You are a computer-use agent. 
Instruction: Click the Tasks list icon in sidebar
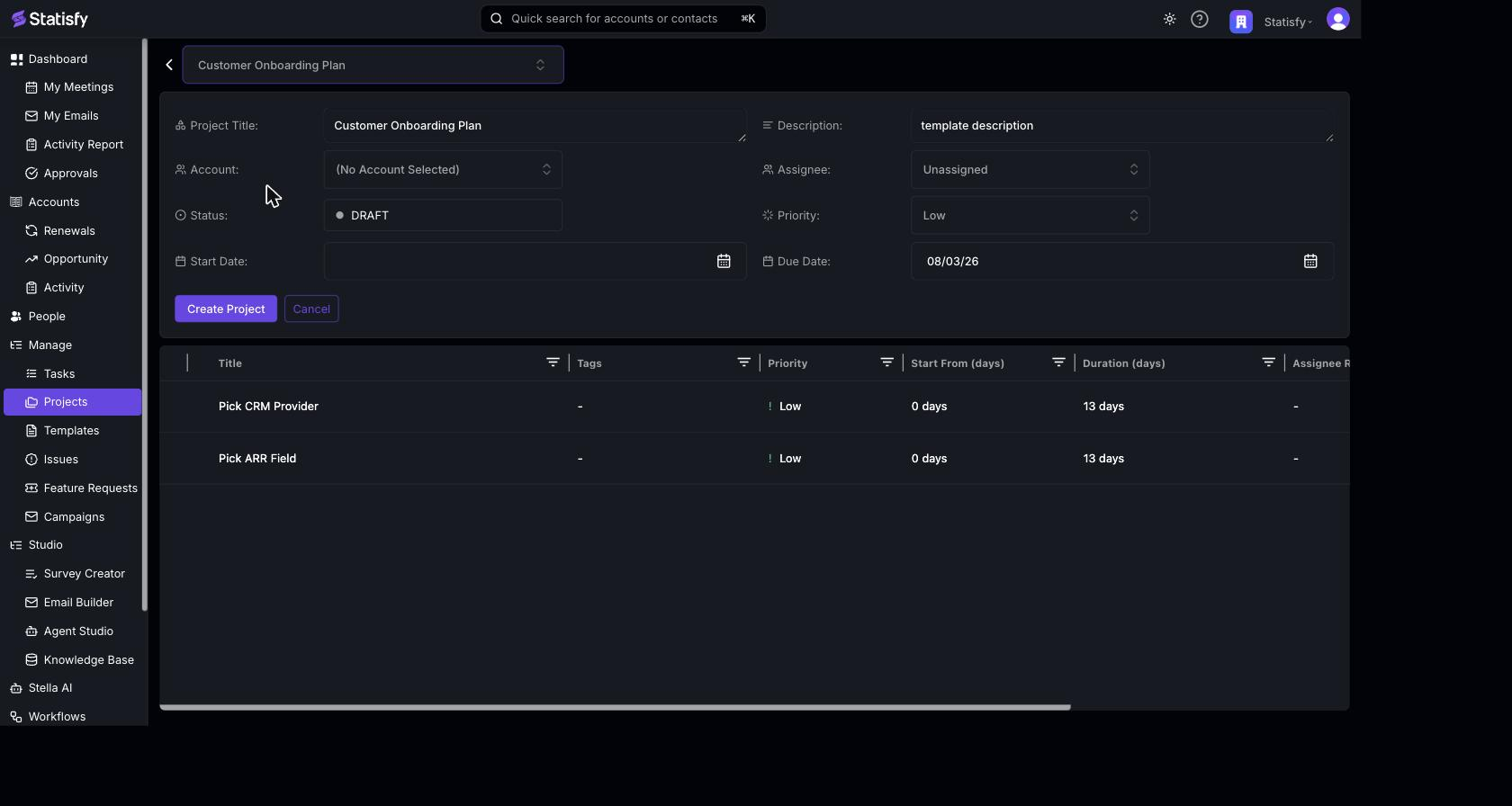point(31,374)
